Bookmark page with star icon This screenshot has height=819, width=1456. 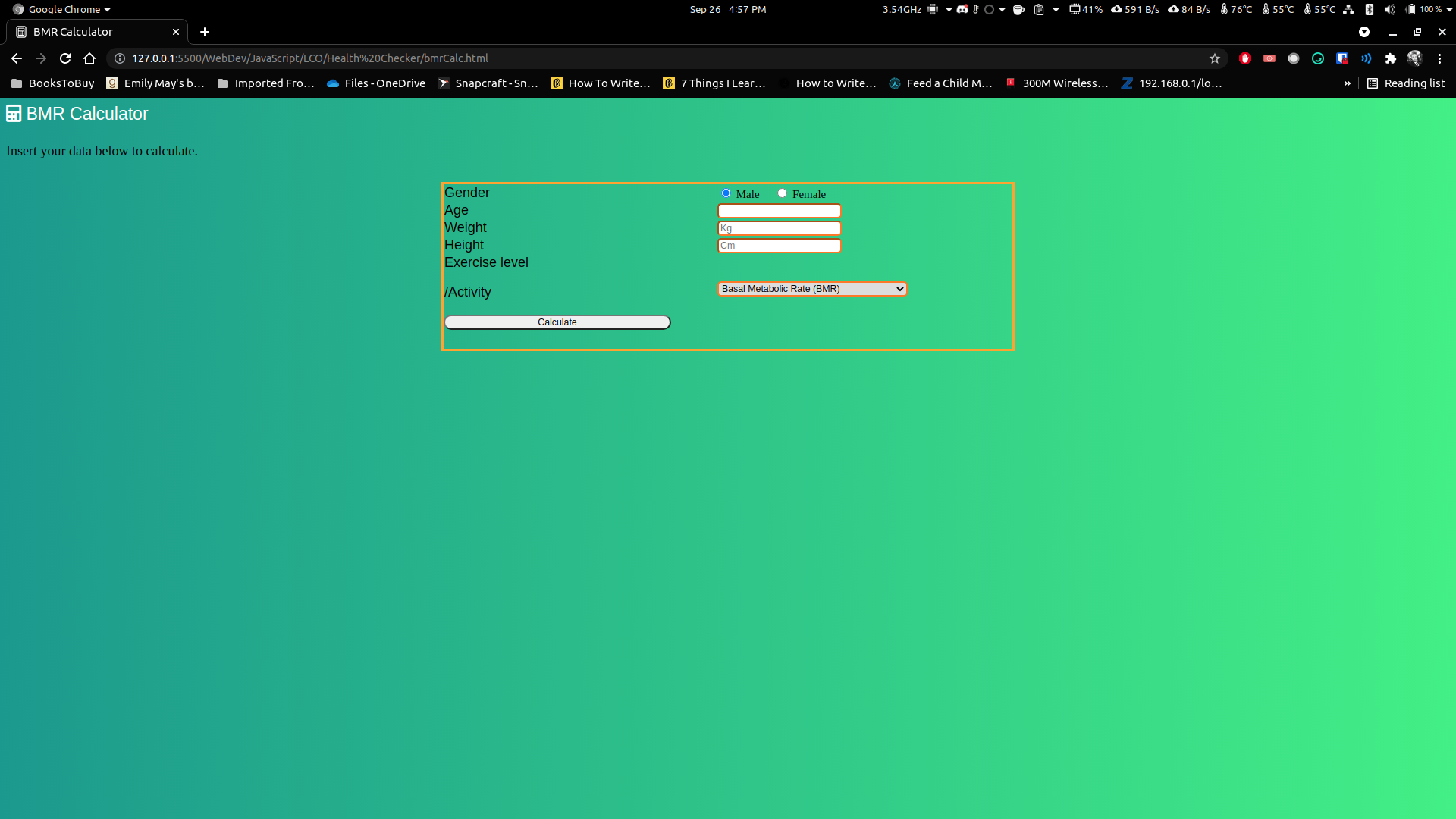[x=1215, y=58]
